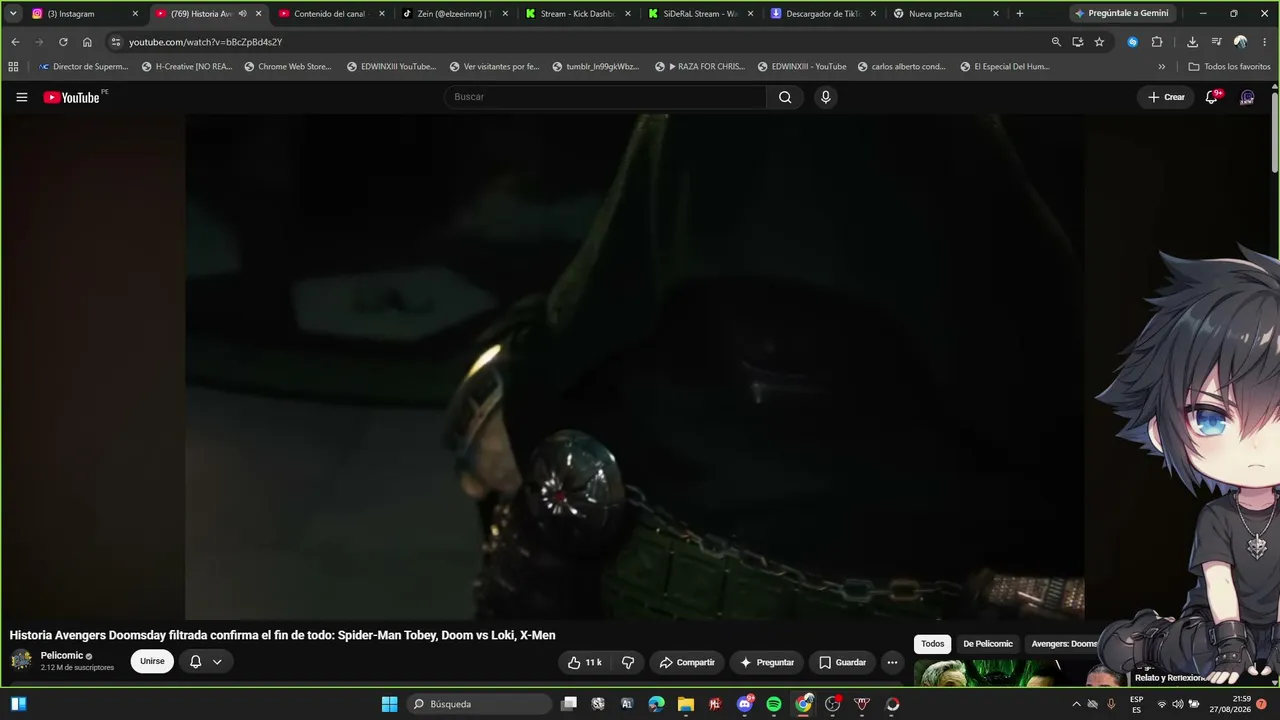Go to the YouTube home logo

click(x=71, y=97)
